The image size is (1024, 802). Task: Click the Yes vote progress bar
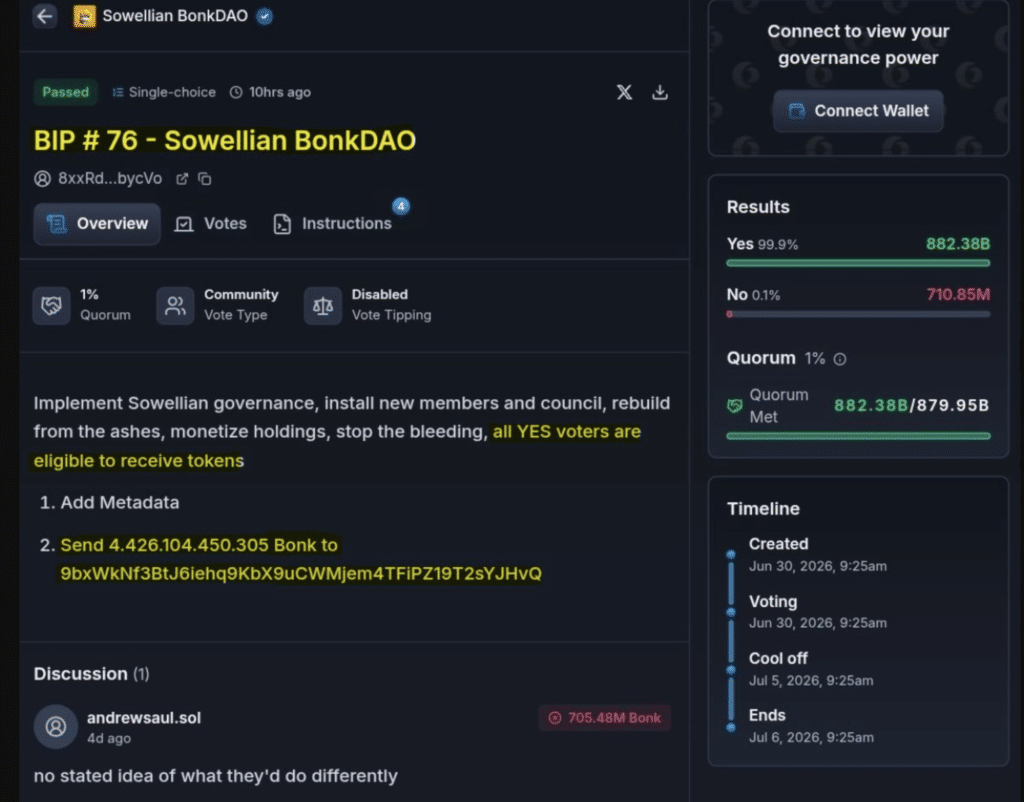pos(858,263)
